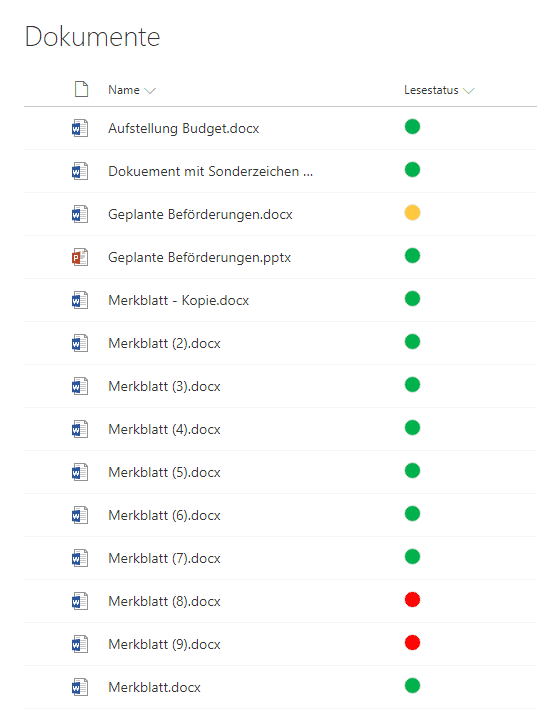Open Geplante Beförderungen.pptx file link
Screen dimensions: 537x710
coord(199,258)
